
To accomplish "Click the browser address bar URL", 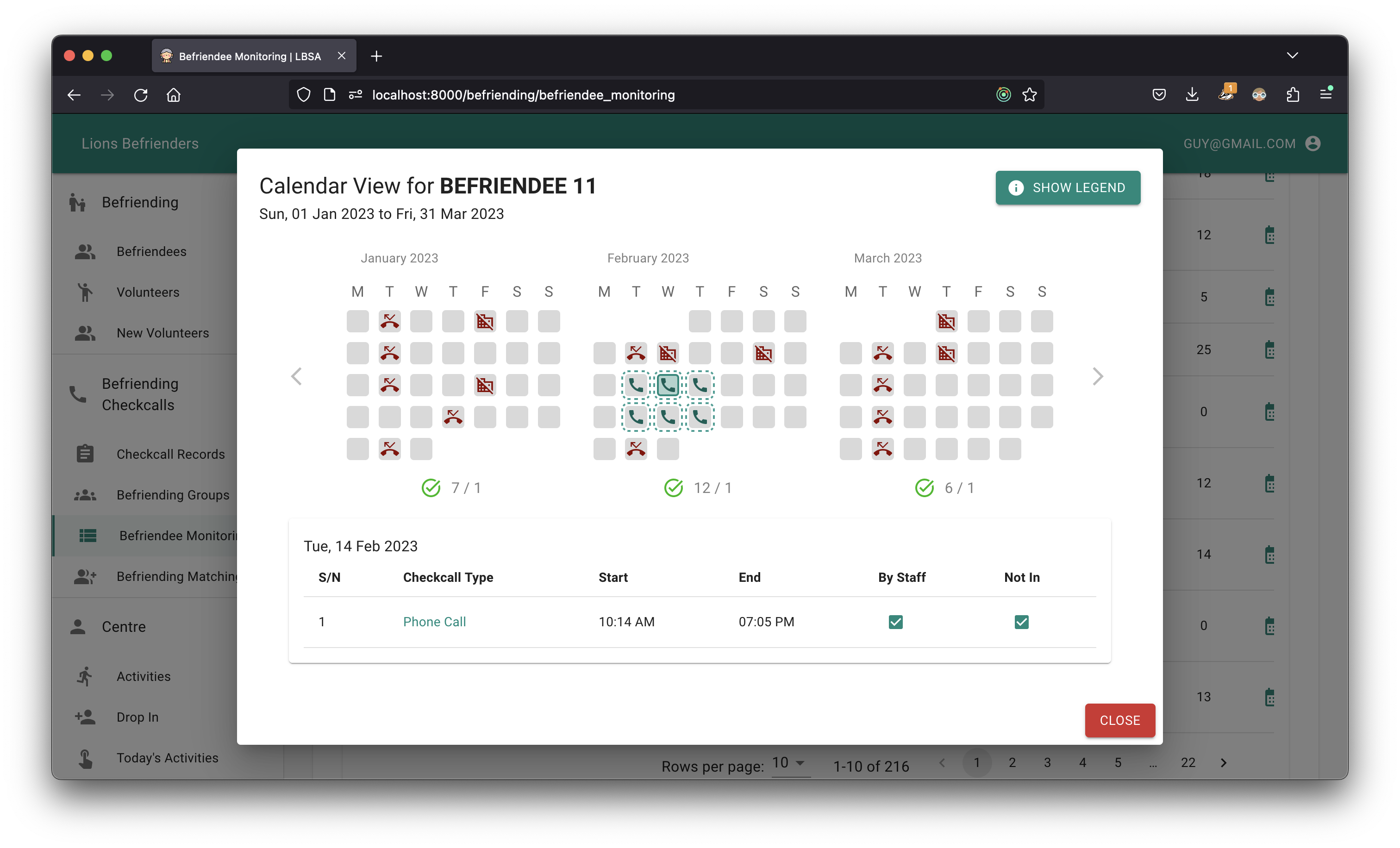I will click(x=523, y=95).
